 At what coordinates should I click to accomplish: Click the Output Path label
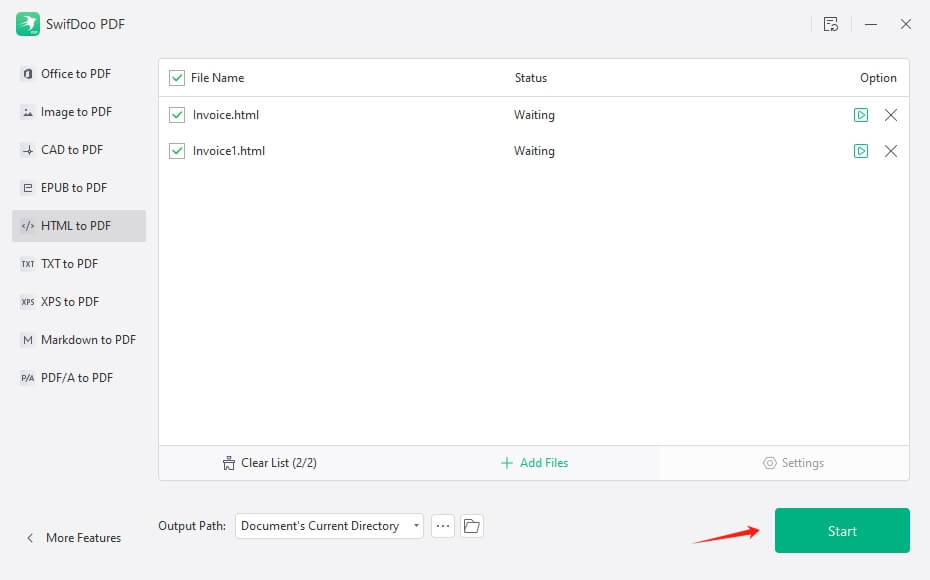[192, 526]
